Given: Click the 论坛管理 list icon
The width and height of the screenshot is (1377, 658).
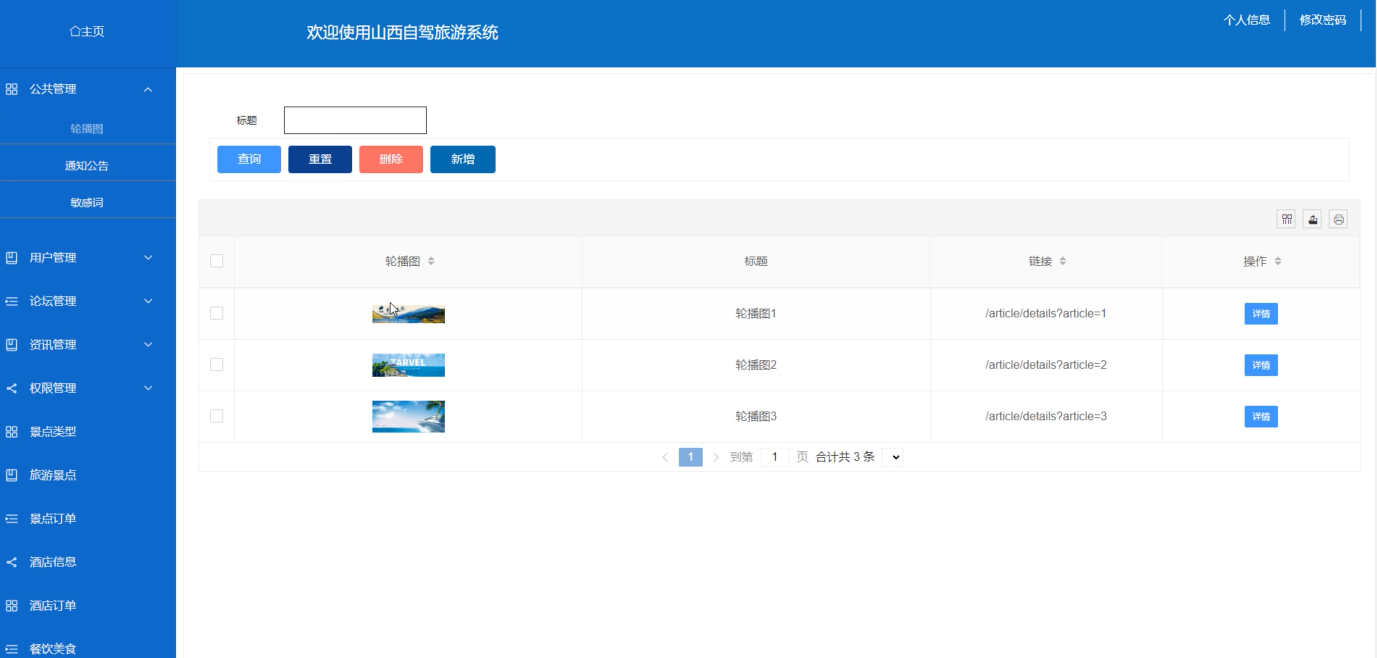Looking at the screenshot, I should click(x=12, y=301).
